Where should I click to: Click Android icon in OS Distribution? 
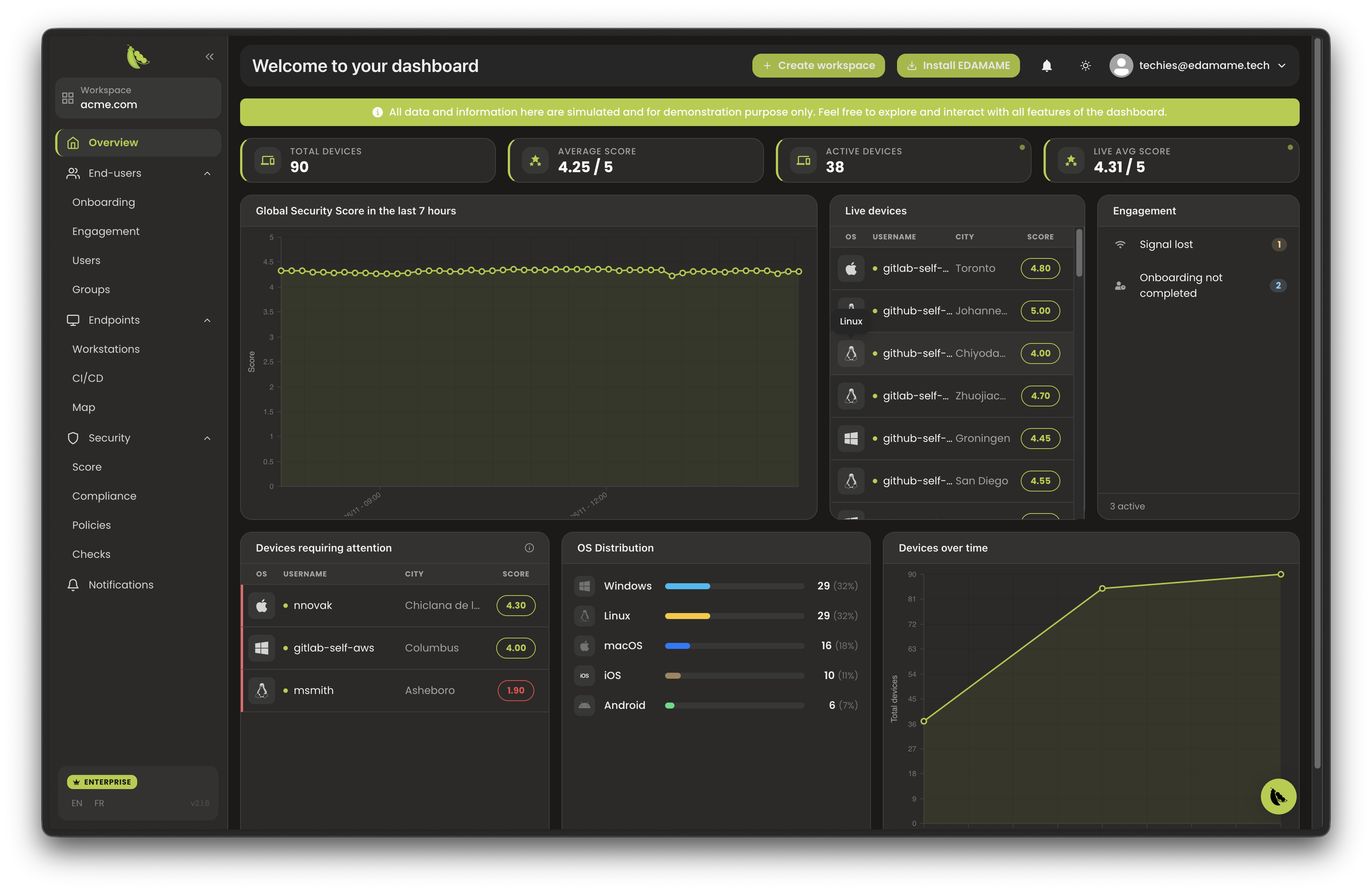[x=584, y=706]
